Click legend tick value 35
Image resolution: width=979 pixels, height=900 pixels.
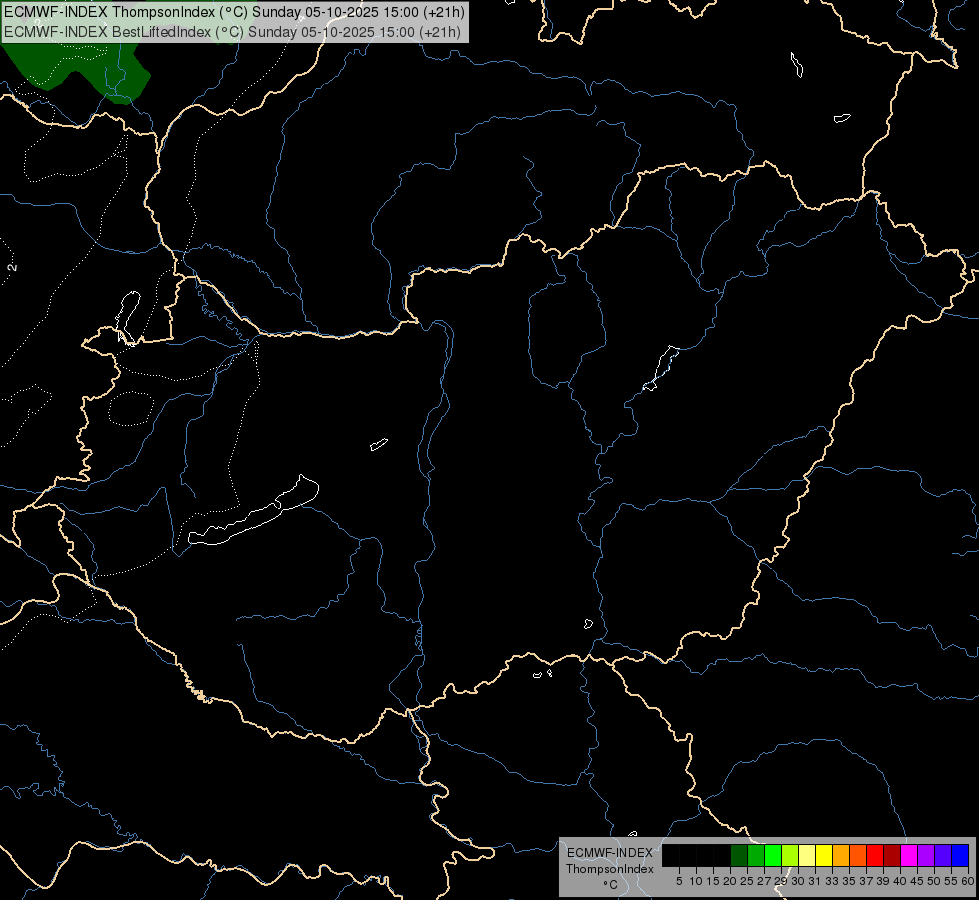pyautogui.click(x=849, y=881)
